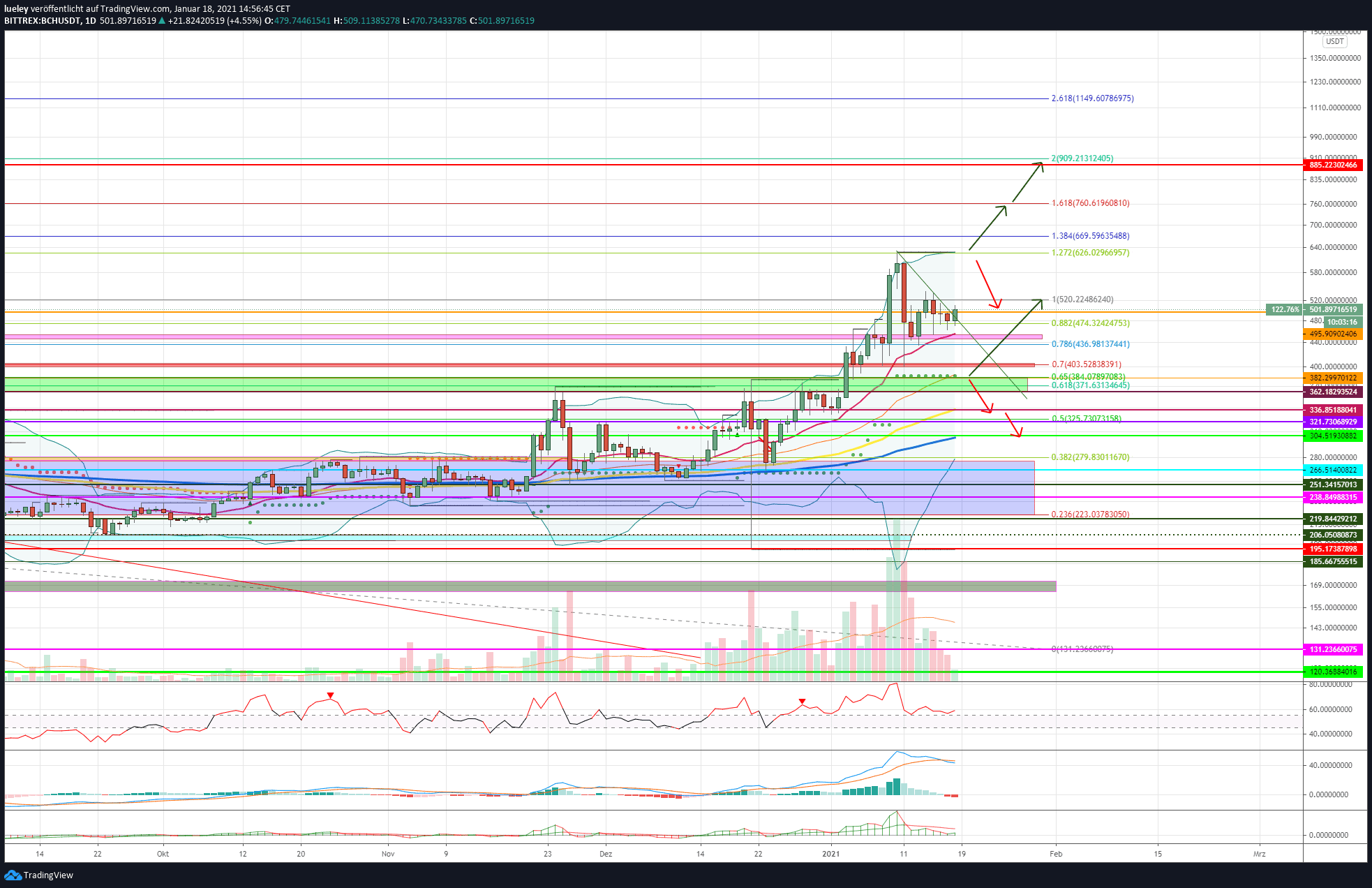Select the magenta 238.84988315 price label

1333,498
